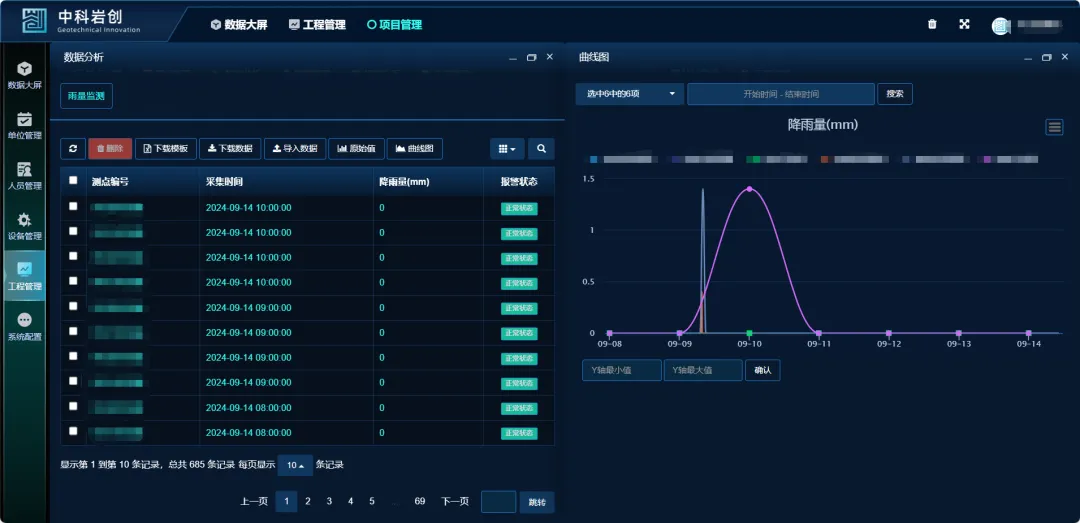Click the purple marker at 09-12
Viewport: 1080px width, 523px height.
point(889,333)
